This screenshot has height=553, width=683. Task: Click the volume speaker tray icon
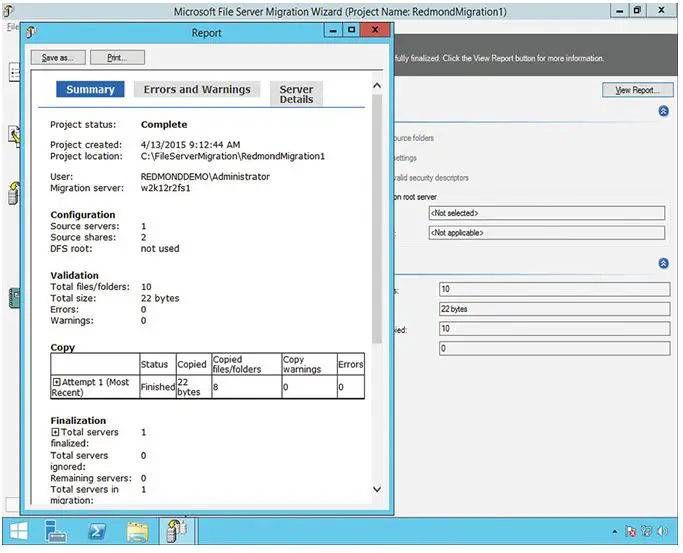(x=663, y=531)
